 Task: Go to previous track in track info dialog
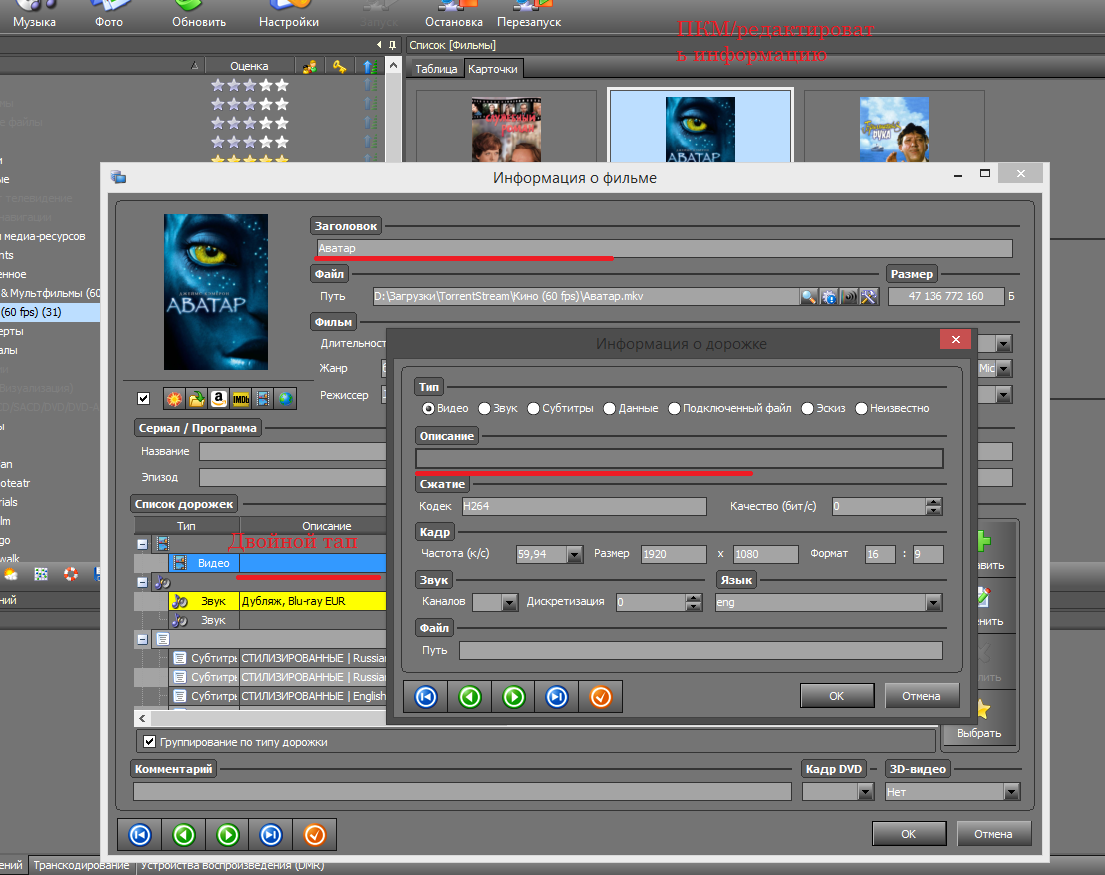[469, 697]
